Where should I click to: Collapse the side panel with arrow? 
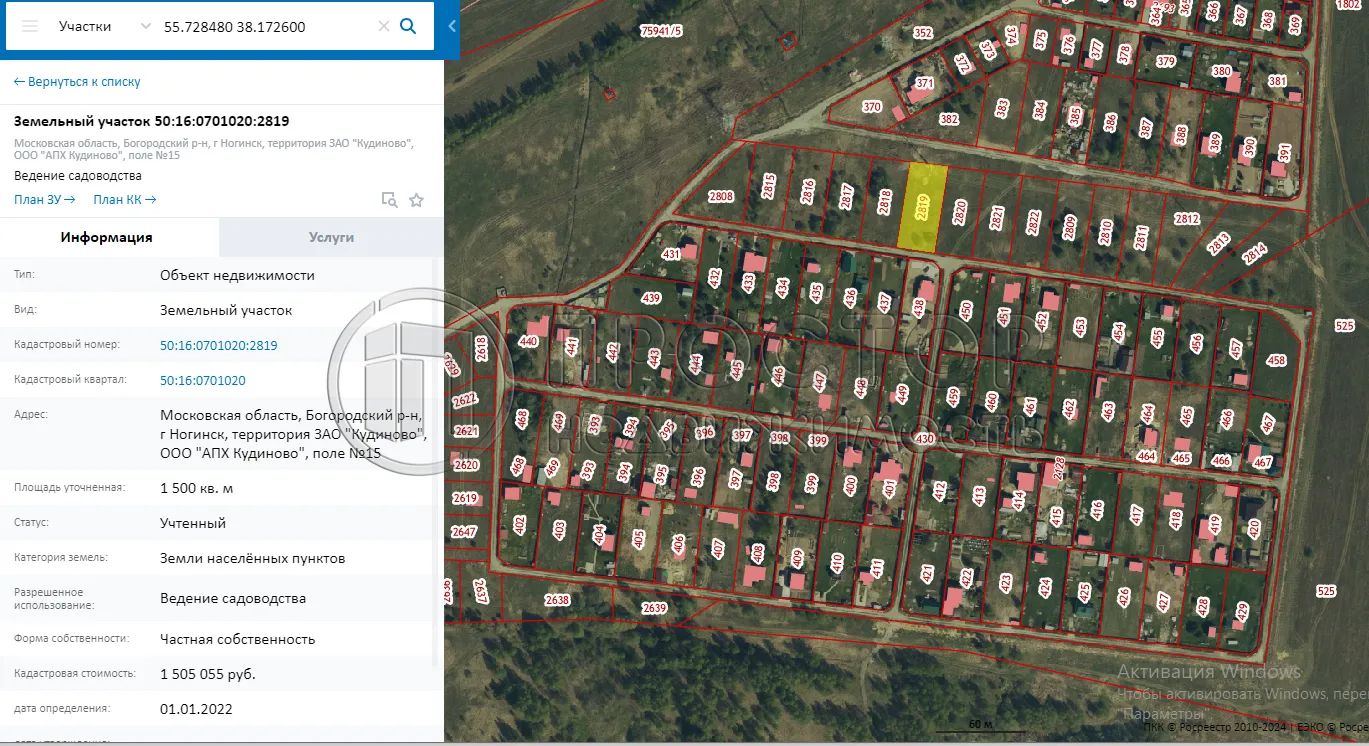click(452, 26)
